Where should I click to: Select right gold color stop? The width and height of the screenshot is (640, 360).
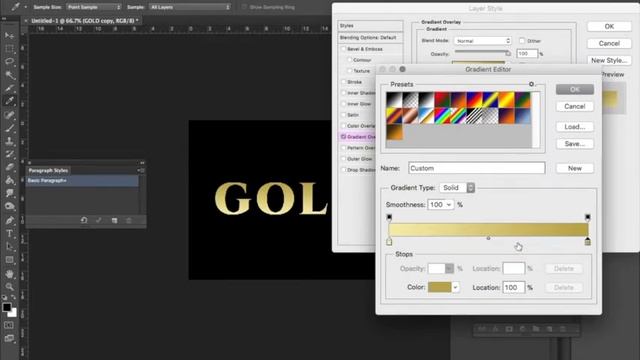pos(587,242)
